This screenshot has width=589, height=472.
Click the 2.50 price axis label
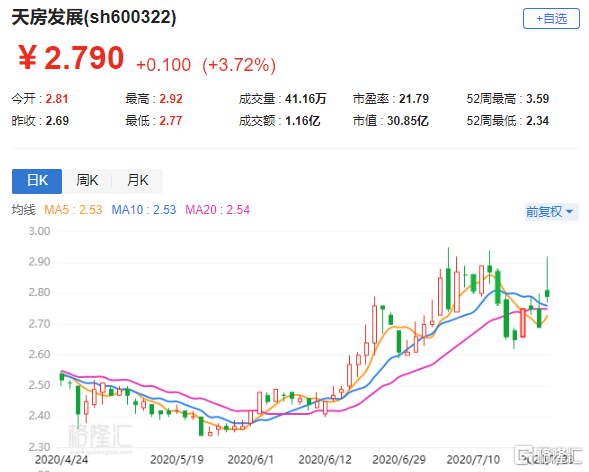point(39,385)
